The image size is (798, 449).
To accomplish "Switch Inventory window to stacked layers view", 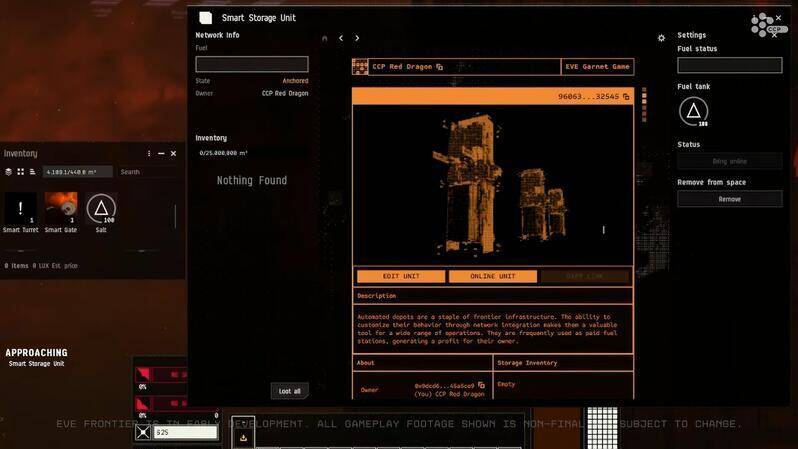I will [x=9, y=172].
